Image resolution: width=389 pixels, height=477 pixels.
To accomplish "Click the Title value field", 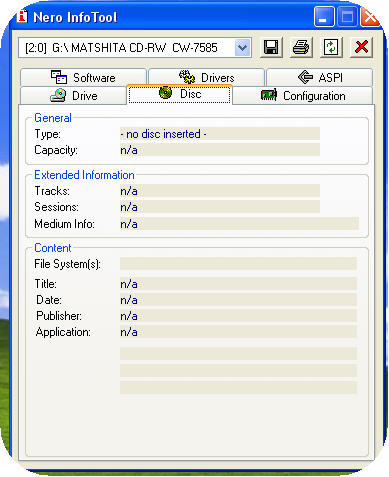I will click(238, 284).
